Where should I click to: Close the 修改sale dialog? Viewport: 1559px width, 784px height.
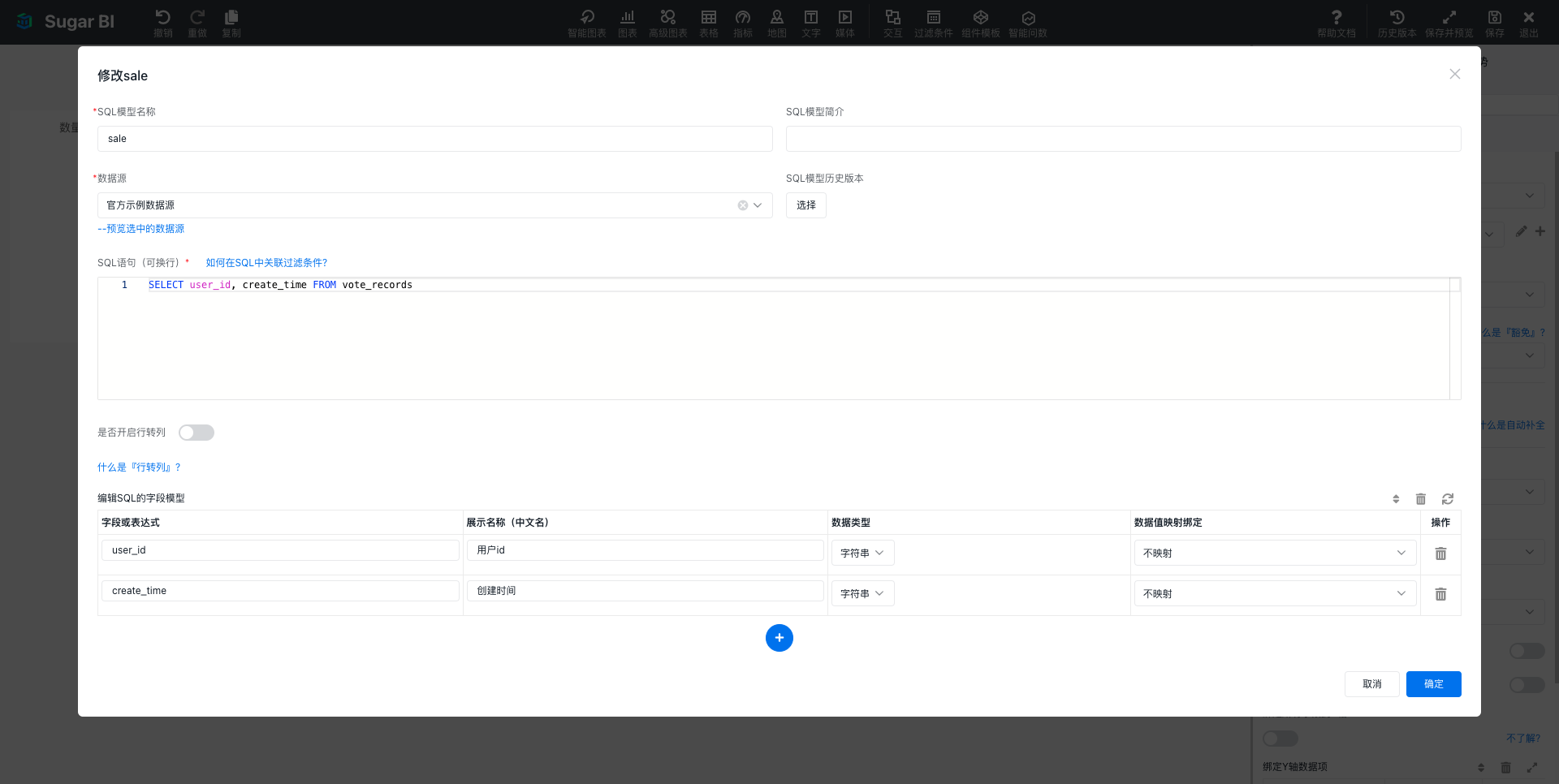pyautogui.click(x=1454, y=75)
